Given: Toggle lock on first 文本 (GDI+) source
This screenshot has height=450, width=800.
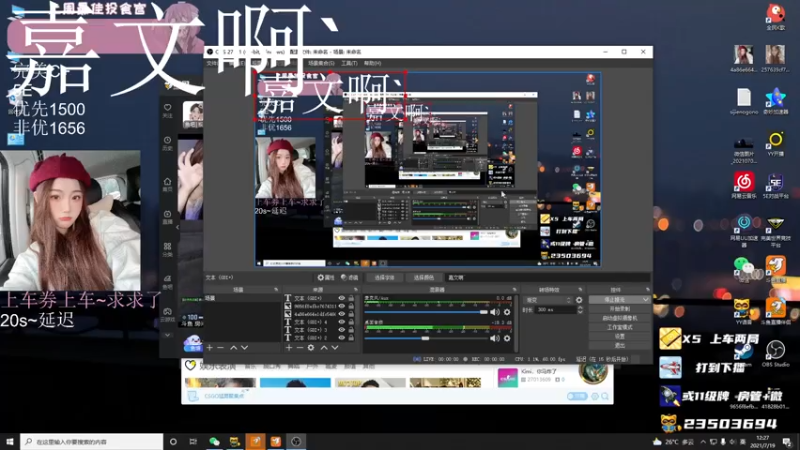Looking at the screenshot, I should coord(351,298).
